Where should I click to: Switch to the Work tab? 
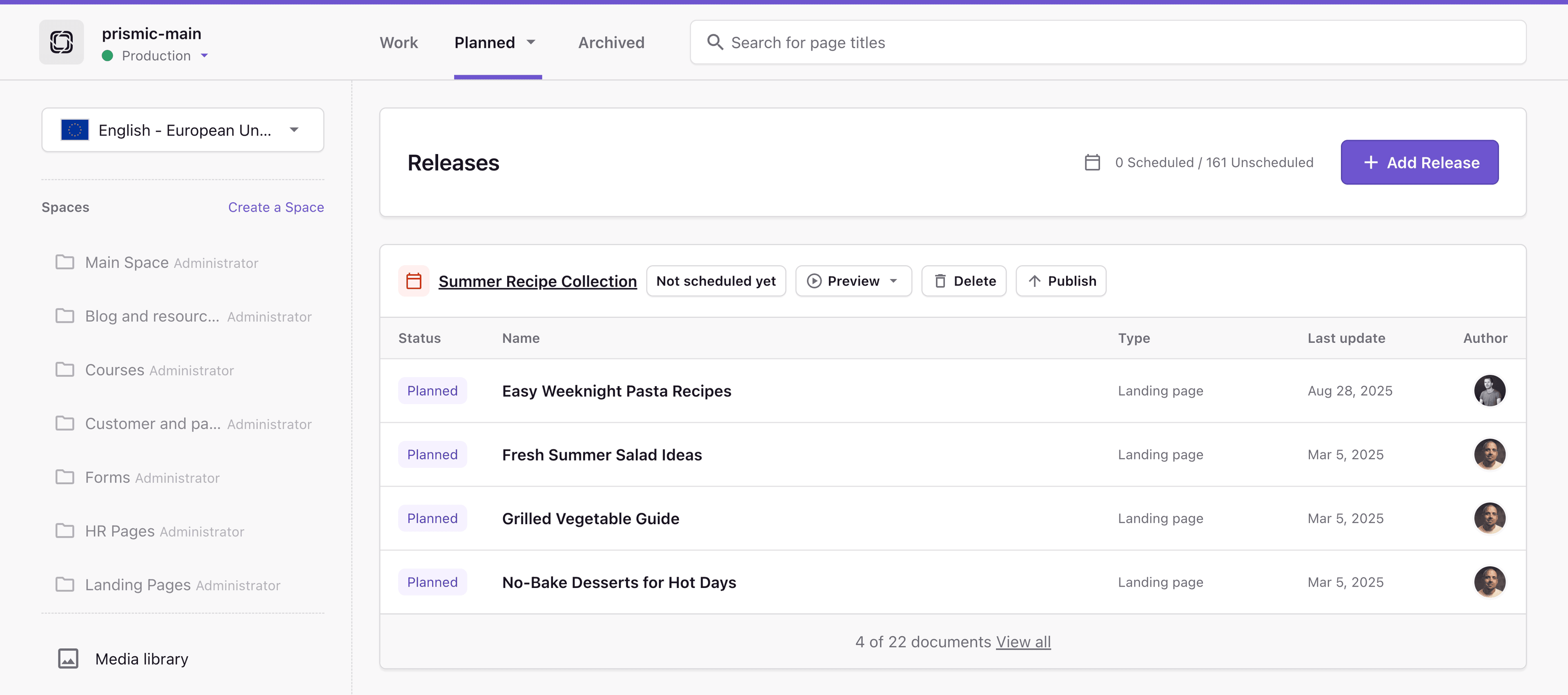(x=399, y=42)
